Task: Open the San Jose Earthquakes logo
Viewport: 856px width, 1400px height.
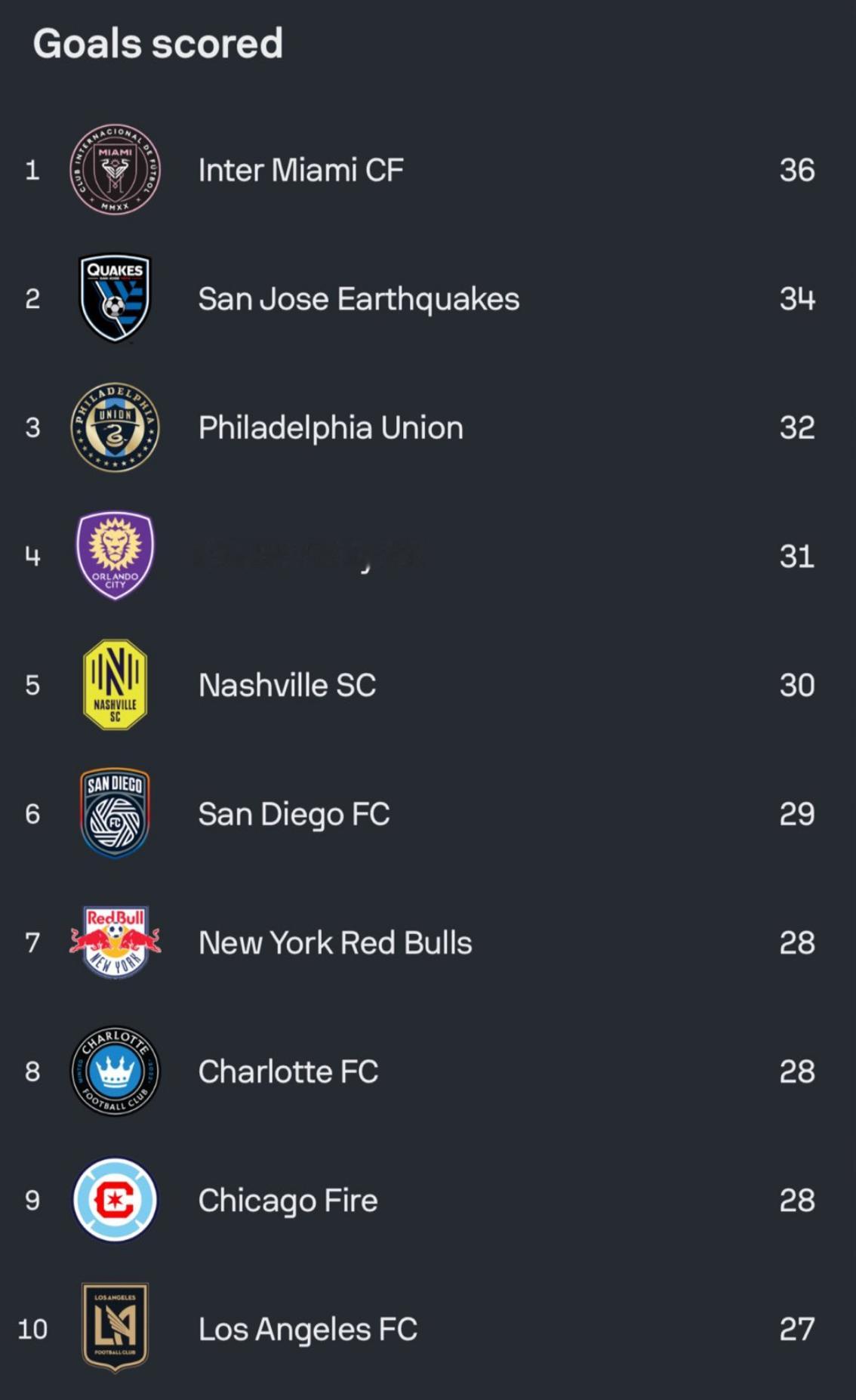Action: [115, 298]
